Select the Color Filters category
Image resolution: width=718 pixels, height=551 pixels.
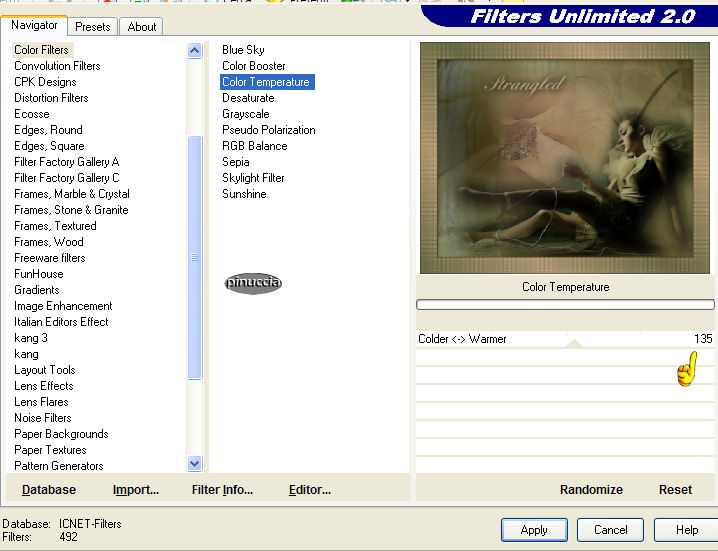[x=41, y=50]
